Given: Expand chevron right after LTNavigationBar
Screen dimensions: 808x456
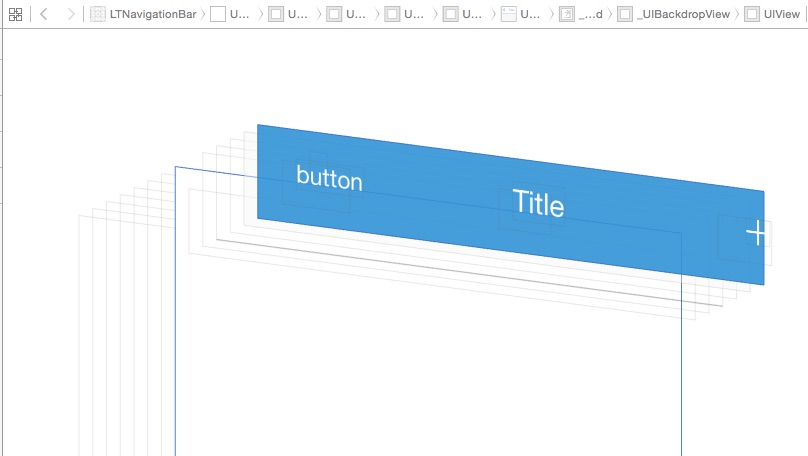Looking at the screenshot, I should coord(204,14).
